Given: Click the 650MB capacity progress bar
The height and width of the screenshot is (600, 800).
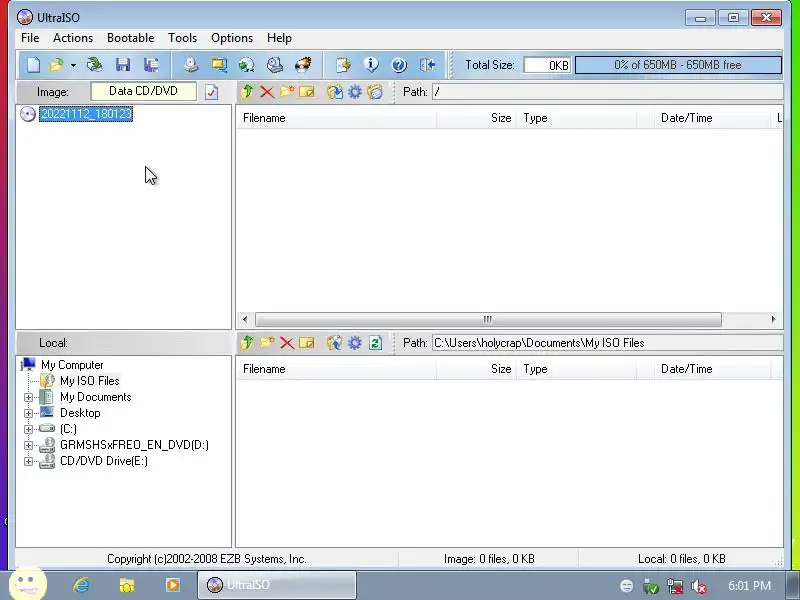Looking at the screenshot, I should pyautogui.click(x=678, y=65).
